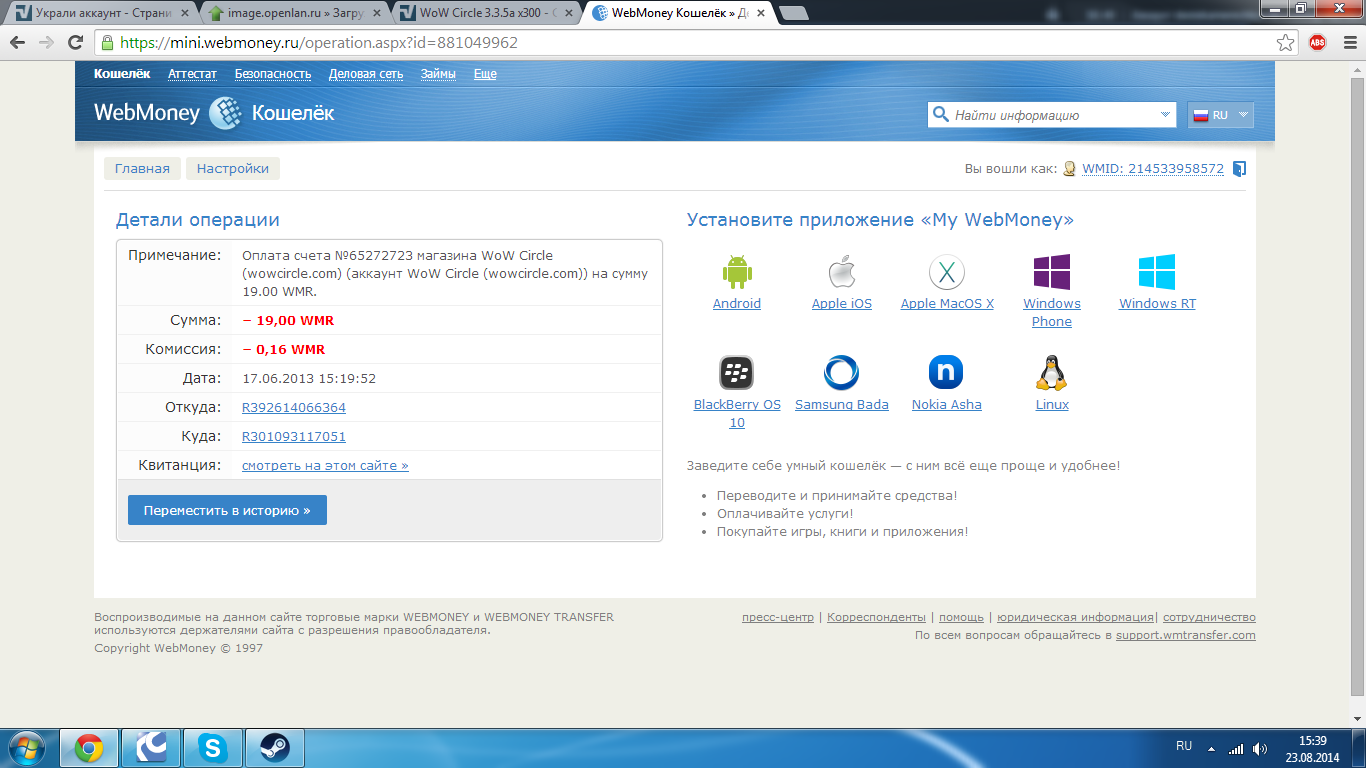This screenshot has height=768, width=1366.
Task: Open the Безопасность menu item
Action: (x=273, y=74)
